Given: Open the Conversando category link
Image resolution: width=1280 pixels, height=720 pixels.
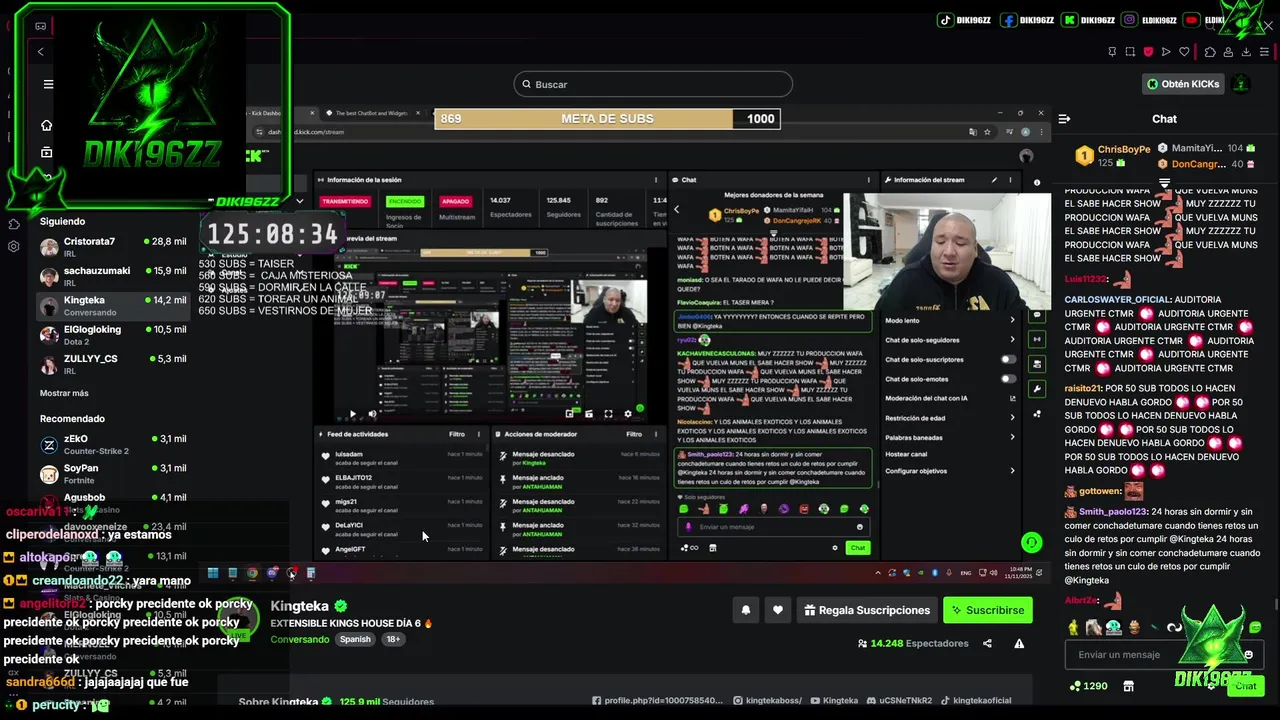Looking at the screenshot, I should coord(299,639).
